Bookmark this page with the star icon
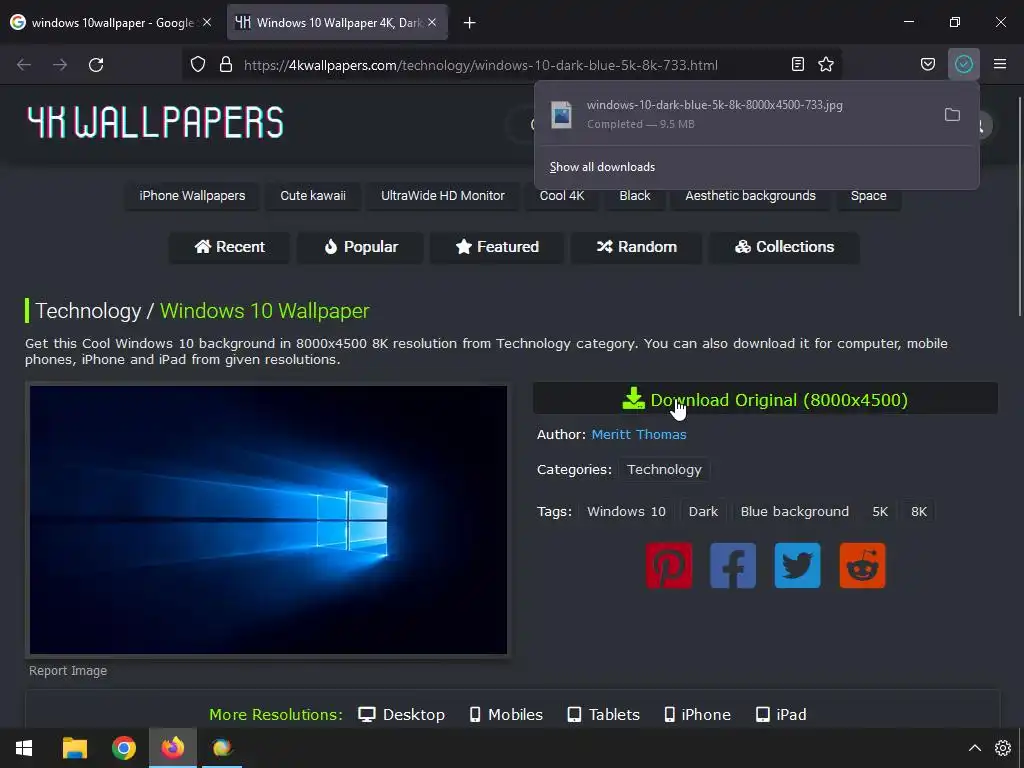Image resolution: width=1024 pixels, height=768 pixels. pyautogui.click(x=826, y=64)
